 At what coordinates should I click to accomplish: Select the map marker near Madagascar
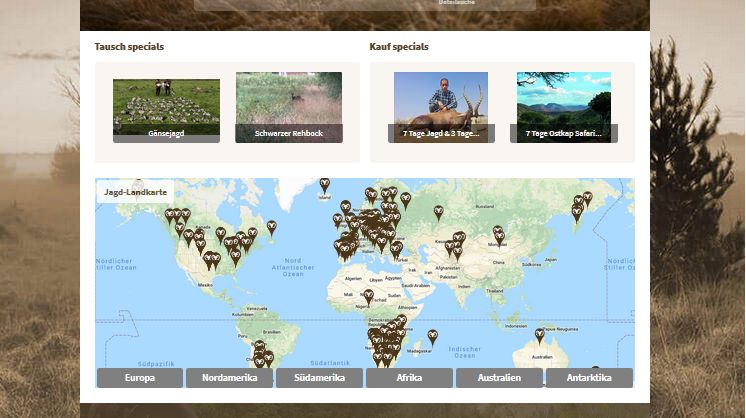432,337
